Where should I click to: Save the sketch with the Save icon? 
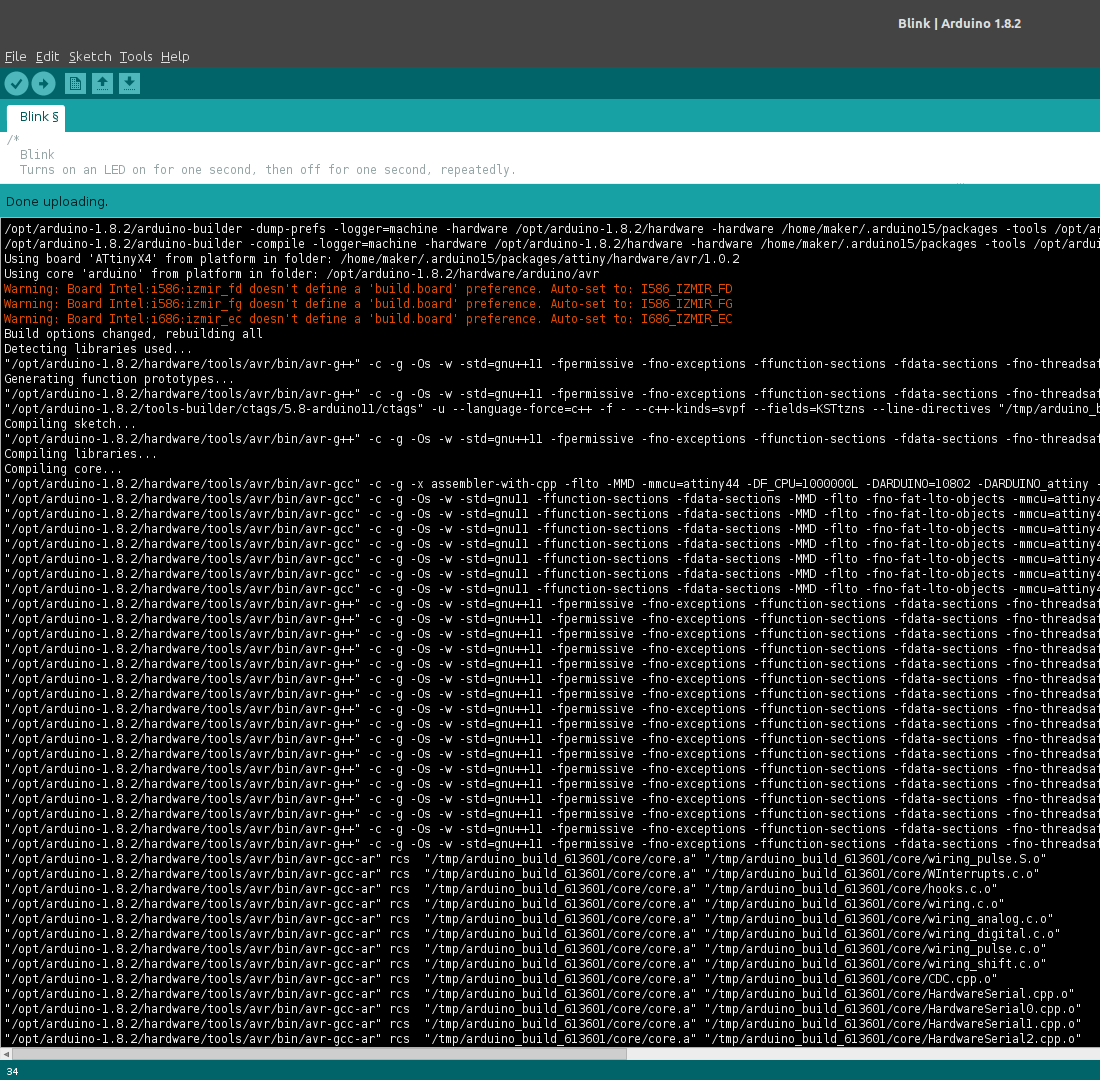coord(129,84)
